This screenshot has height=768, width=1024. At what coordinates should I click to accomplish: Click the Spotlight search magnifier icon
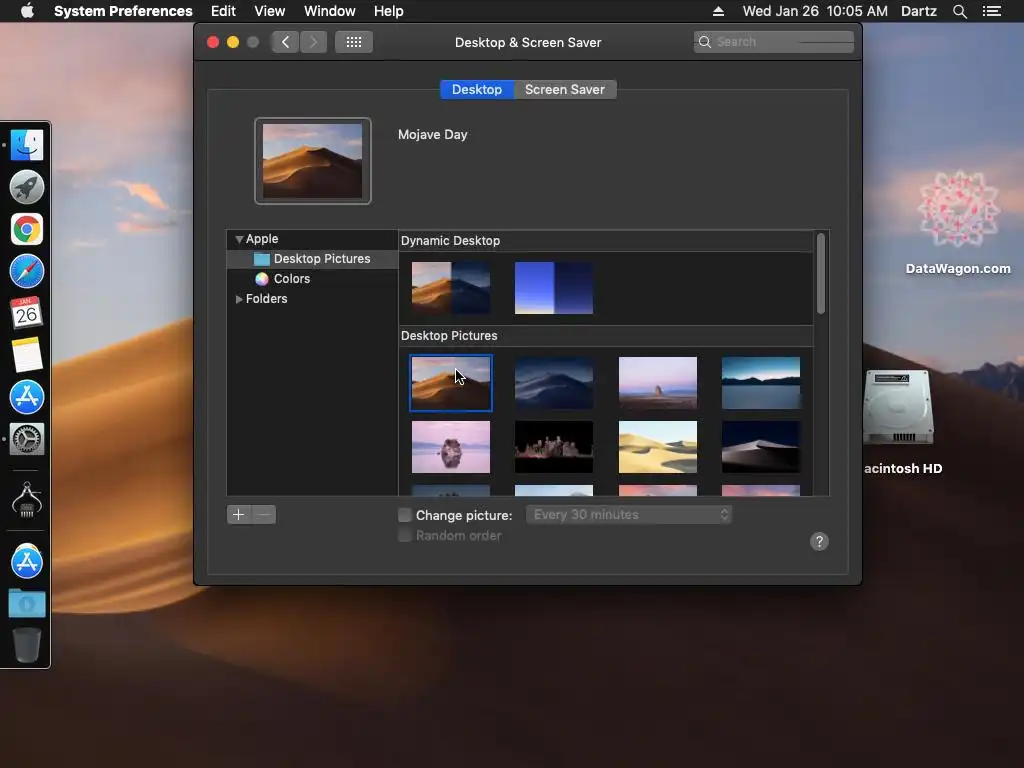(959, 11)
